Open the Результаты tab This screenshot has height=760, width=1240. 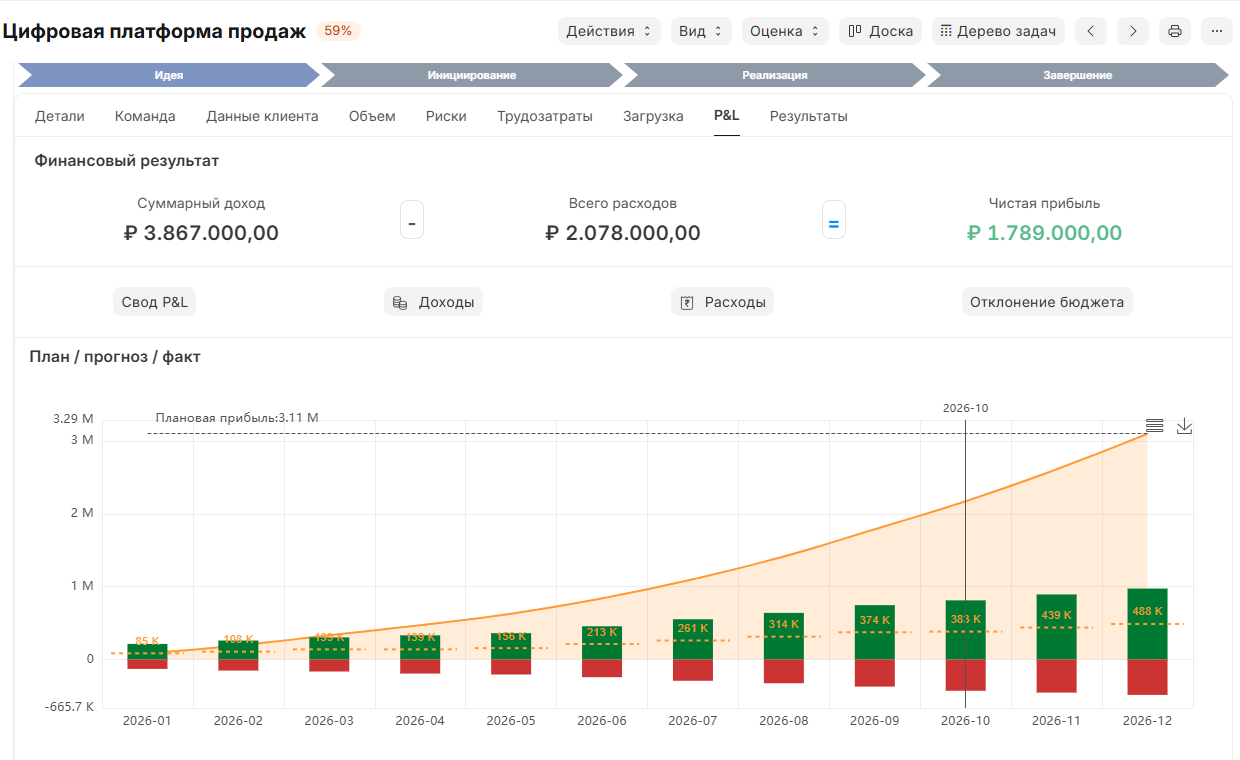click(809, 116)
